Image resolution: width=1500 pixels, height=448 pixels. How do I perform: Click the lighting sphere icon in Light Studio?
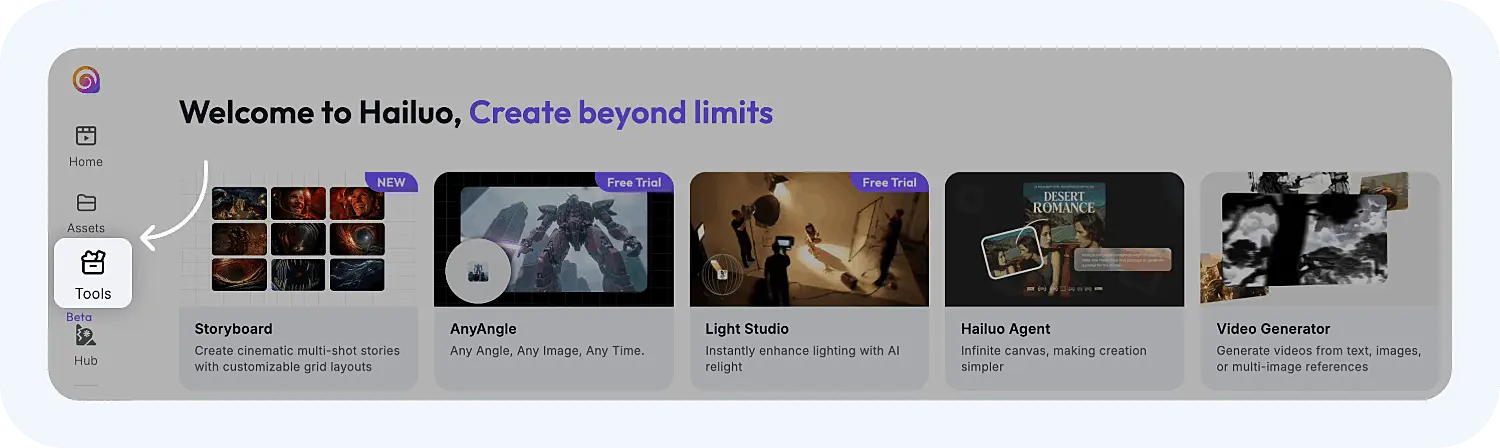721,273
